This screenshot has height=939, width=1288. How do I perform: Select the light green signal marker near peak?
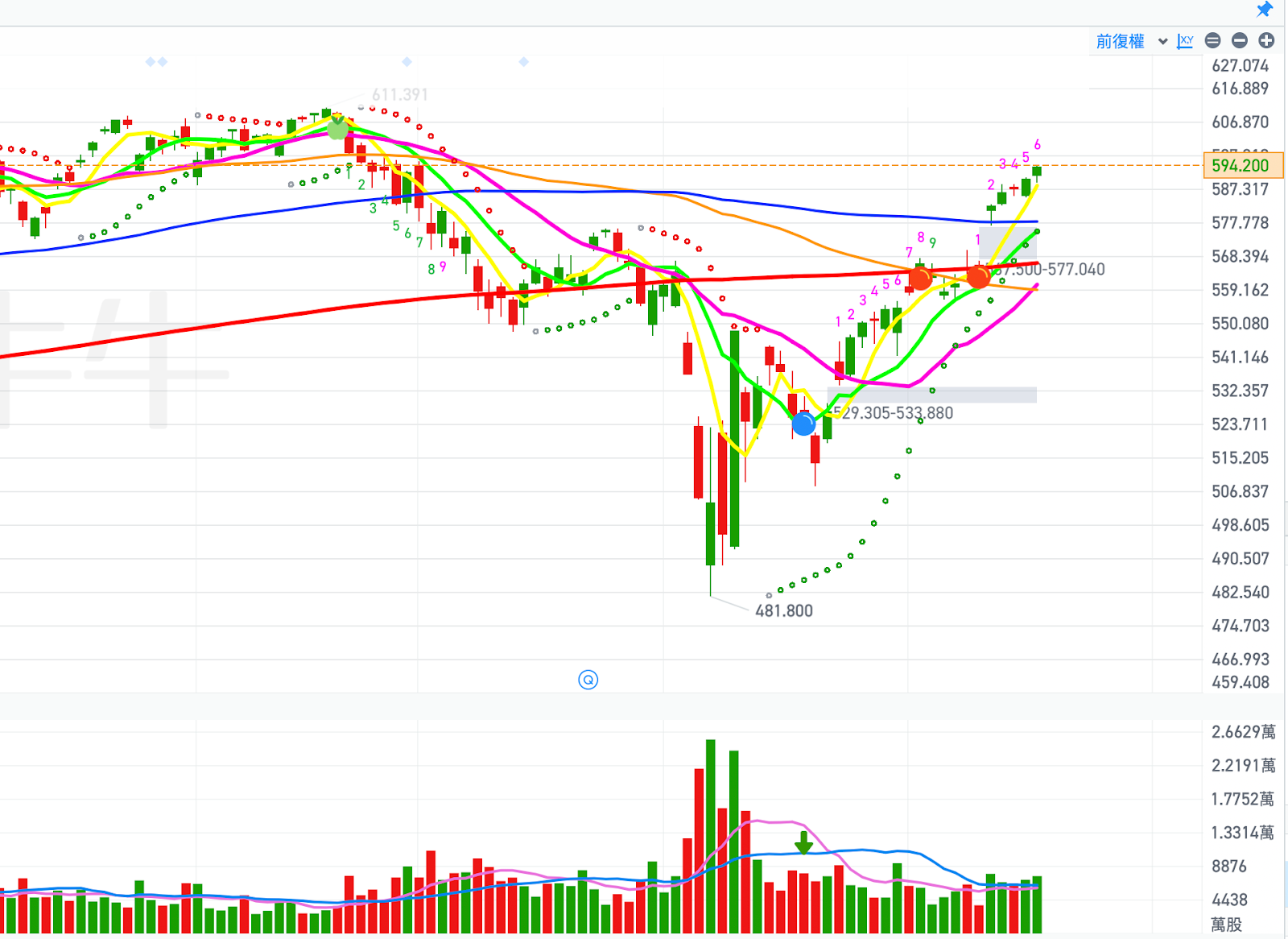pos(338,127)
